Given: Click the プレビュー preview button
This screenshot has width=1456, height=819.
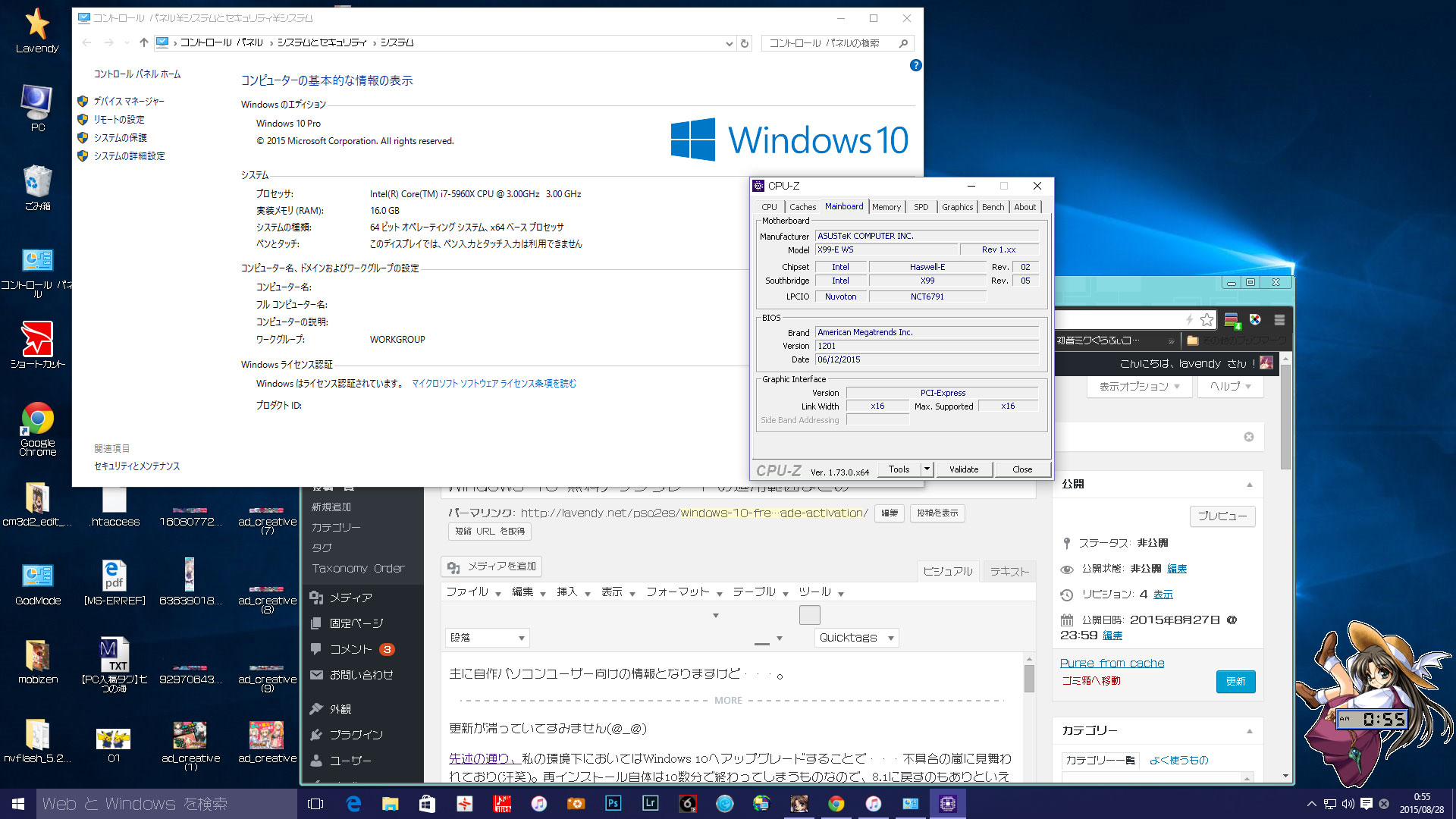Looking at the screenshot, I should point(1222,516).
